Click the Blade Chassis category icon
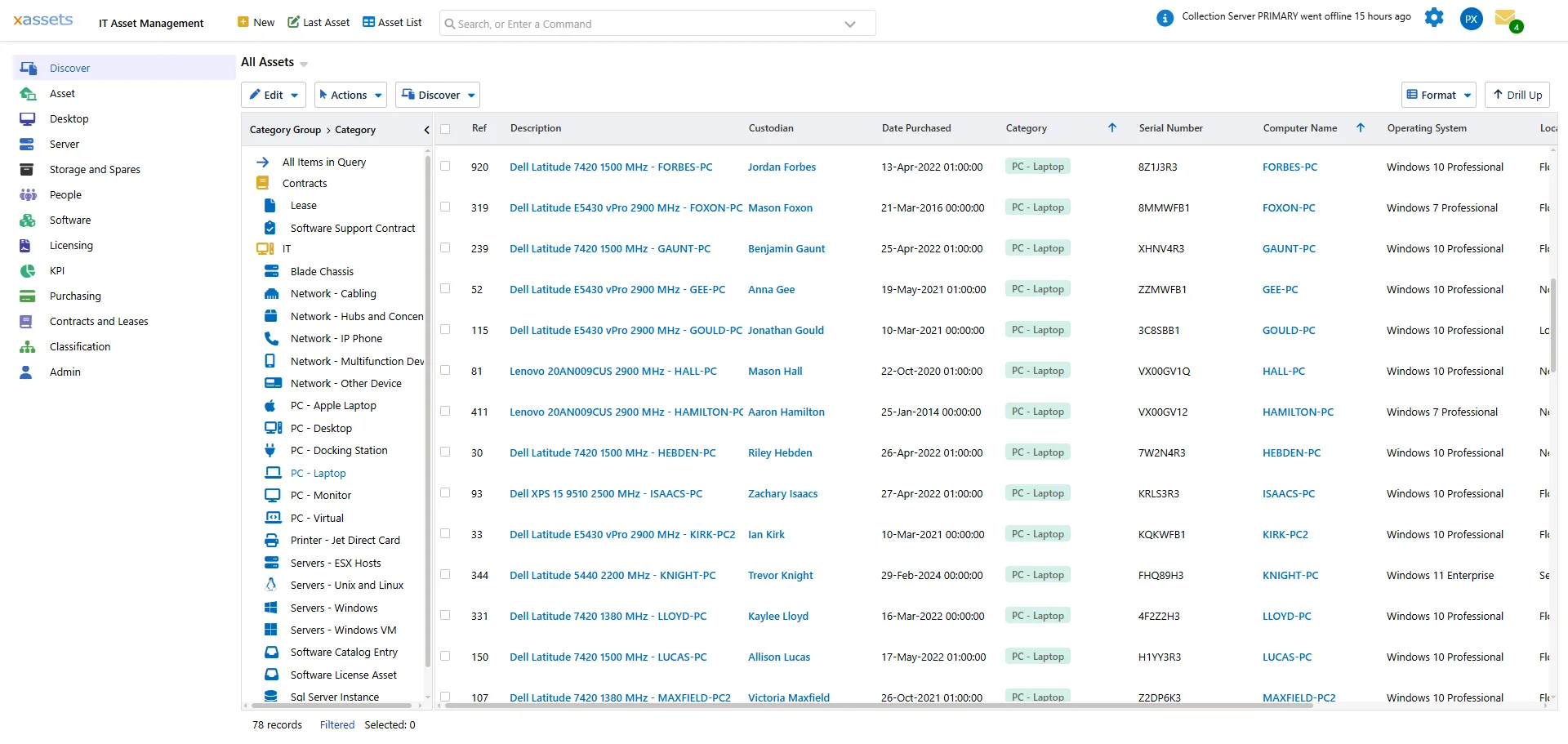This screenshot has height=744, width=1568. coord(272,271)
